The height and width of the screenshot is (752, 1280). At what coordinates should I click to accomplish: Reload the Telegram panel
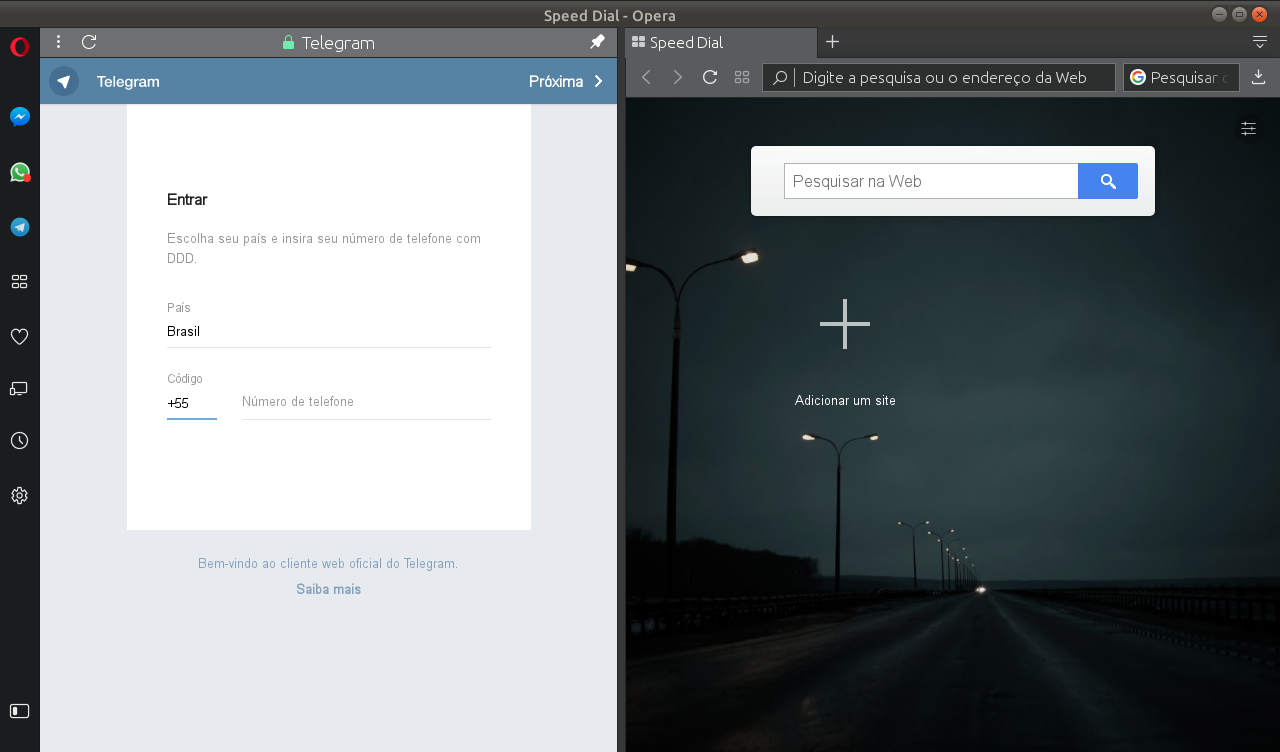89,42
